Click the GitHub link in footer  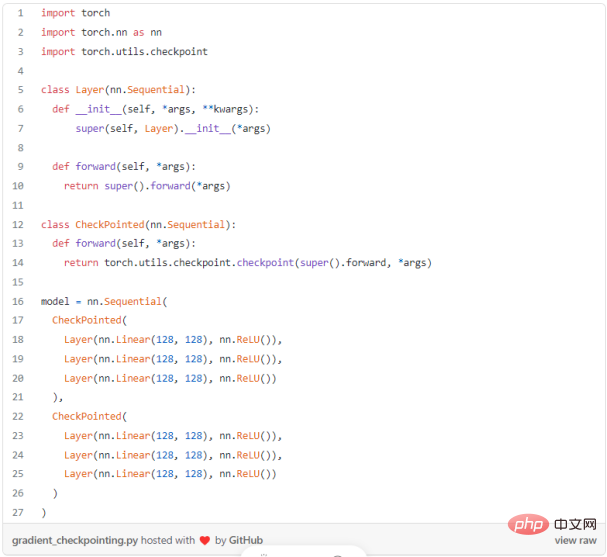coord(246,540)
